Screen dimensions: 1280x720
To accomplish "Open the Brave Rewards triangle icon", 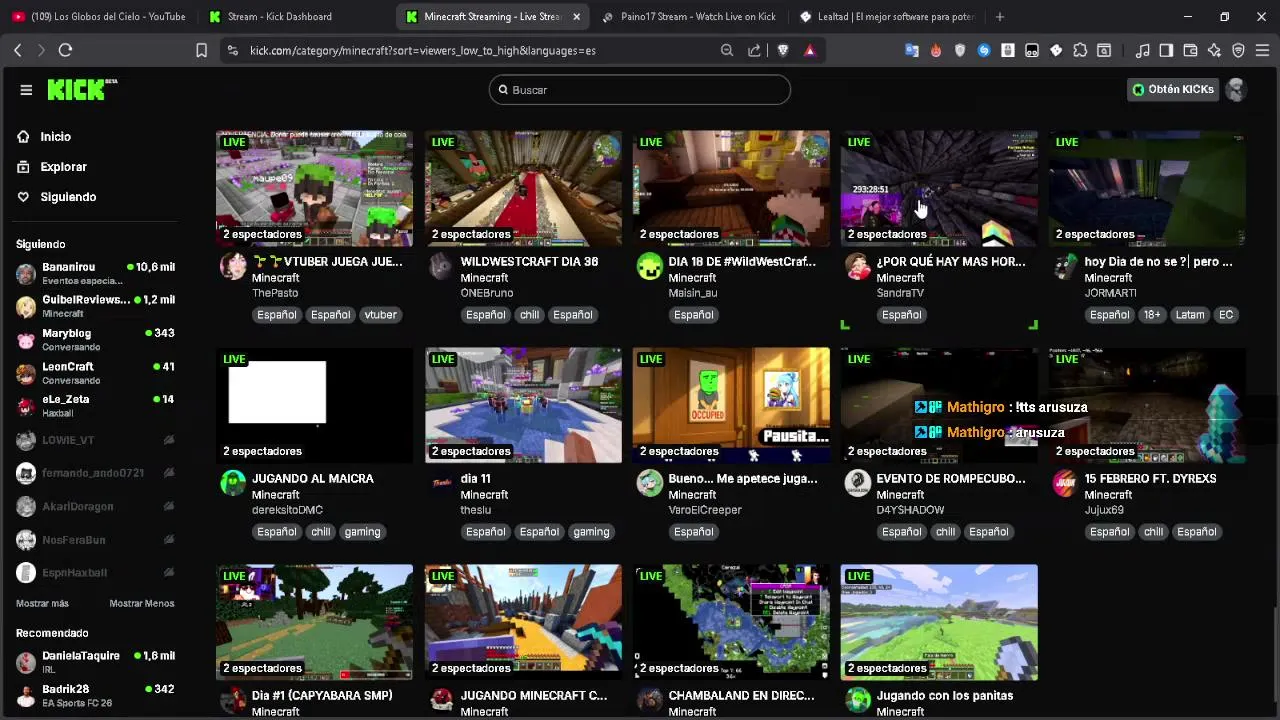I will click(809, 50).
